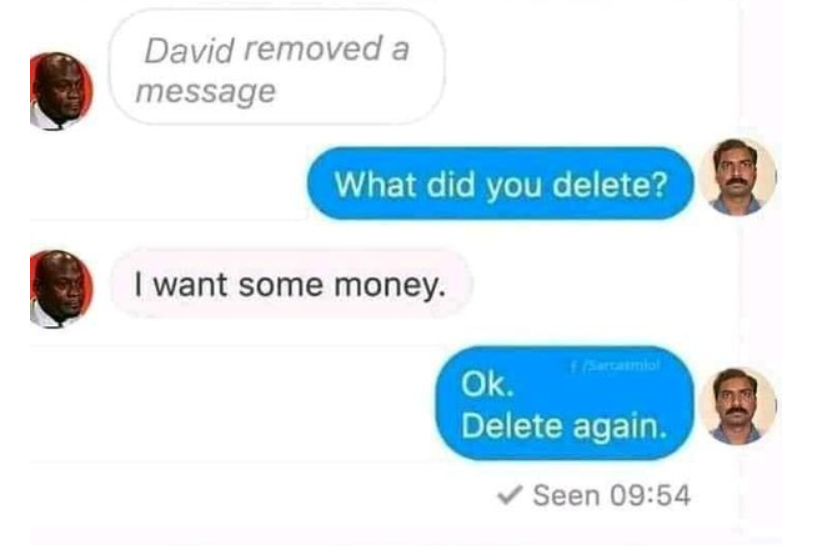
Task: Click the mustached man's avatar beside "Delete again."
Action: coord(738,406)
